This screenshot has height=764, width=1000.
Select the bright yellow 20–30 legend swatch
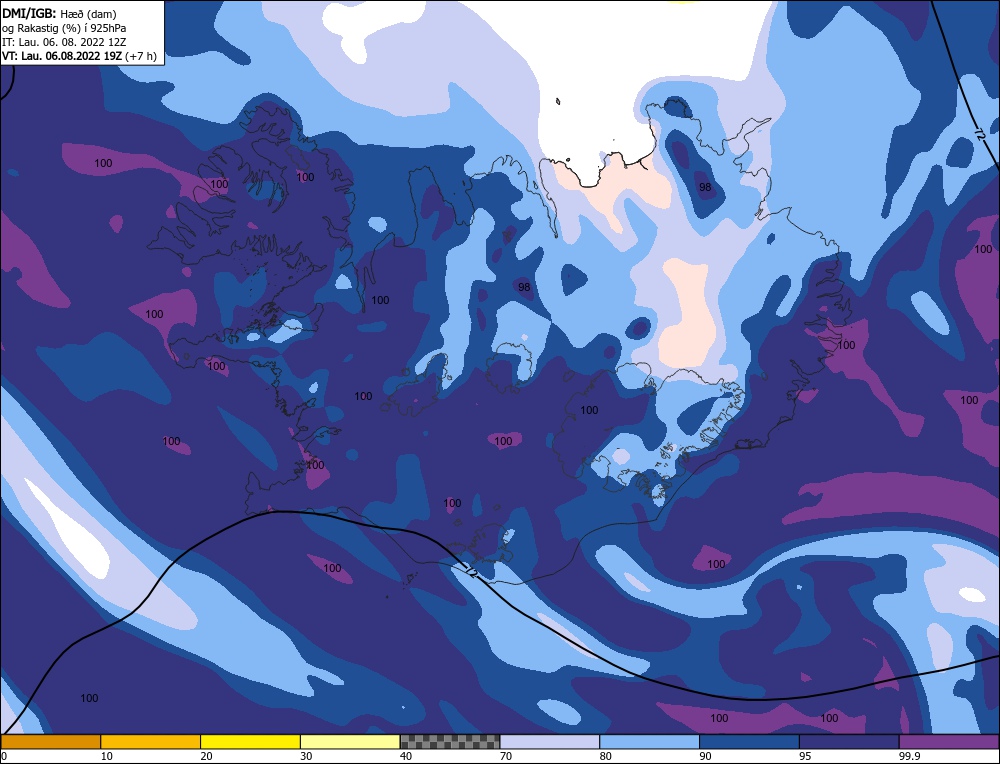click(250, 742)
